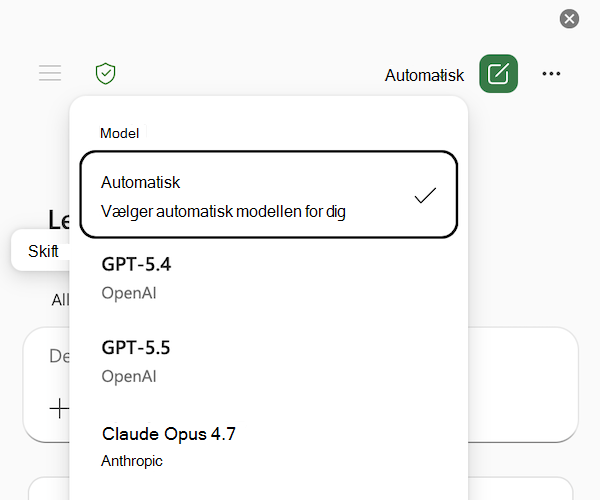Viewport: 600px width, 500px height.
Task: Start a new chat with compose icon
Action: pyautogui.click(x=498, y=73)
